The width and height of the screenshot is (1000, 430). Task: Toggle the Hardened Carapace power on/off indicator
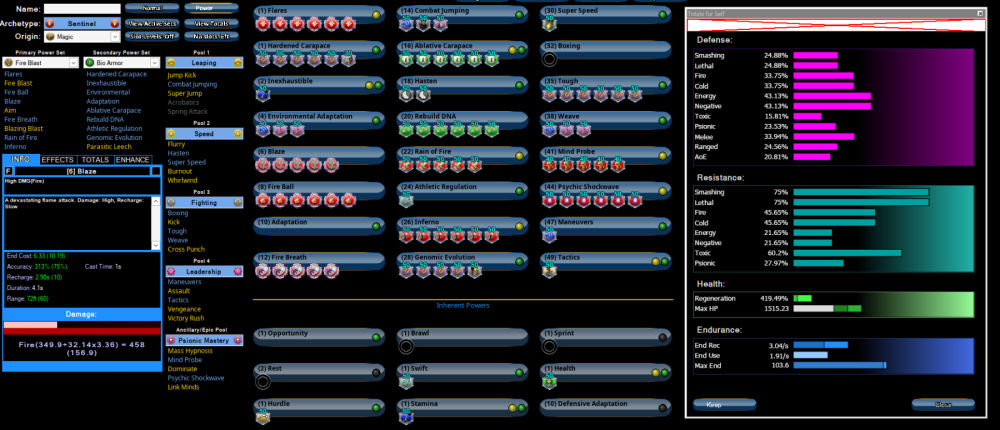(x=377, y=49)
